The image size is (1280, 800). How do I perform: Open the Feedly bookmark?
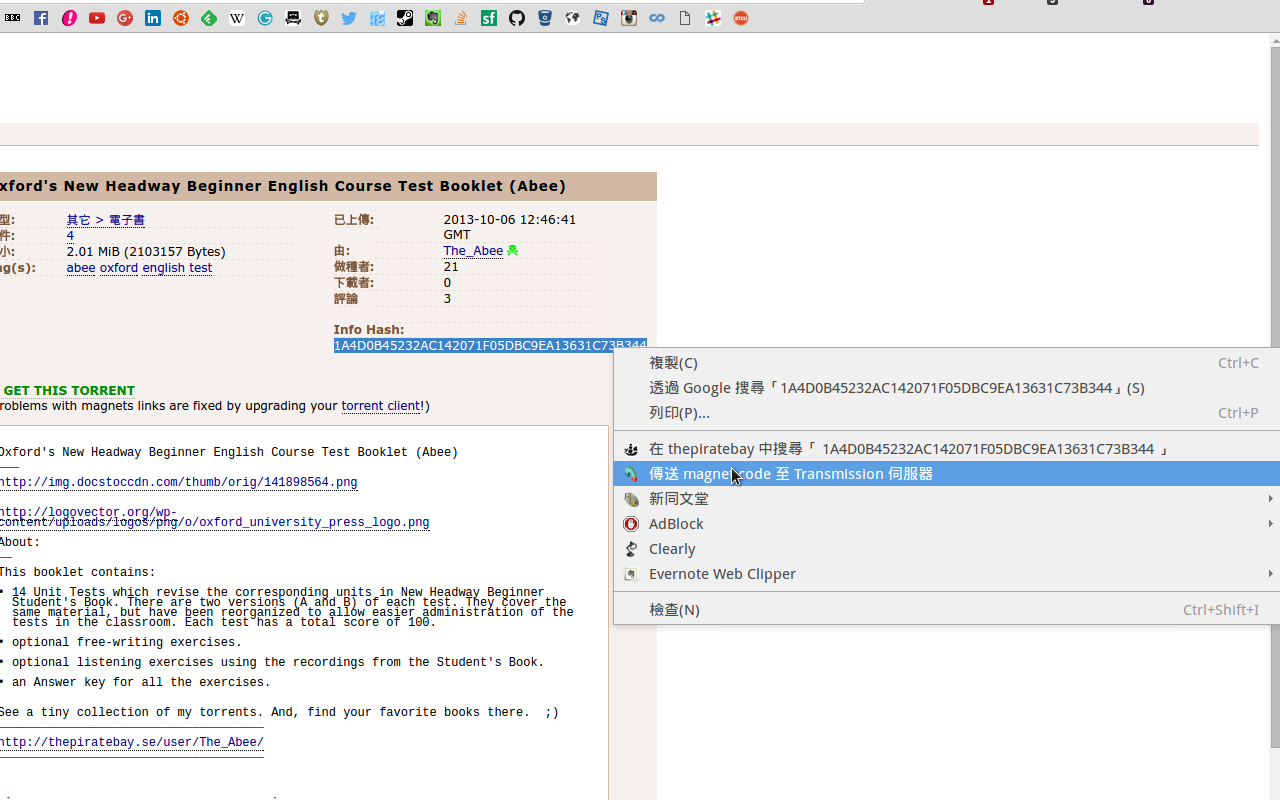[x=209, y=18]
